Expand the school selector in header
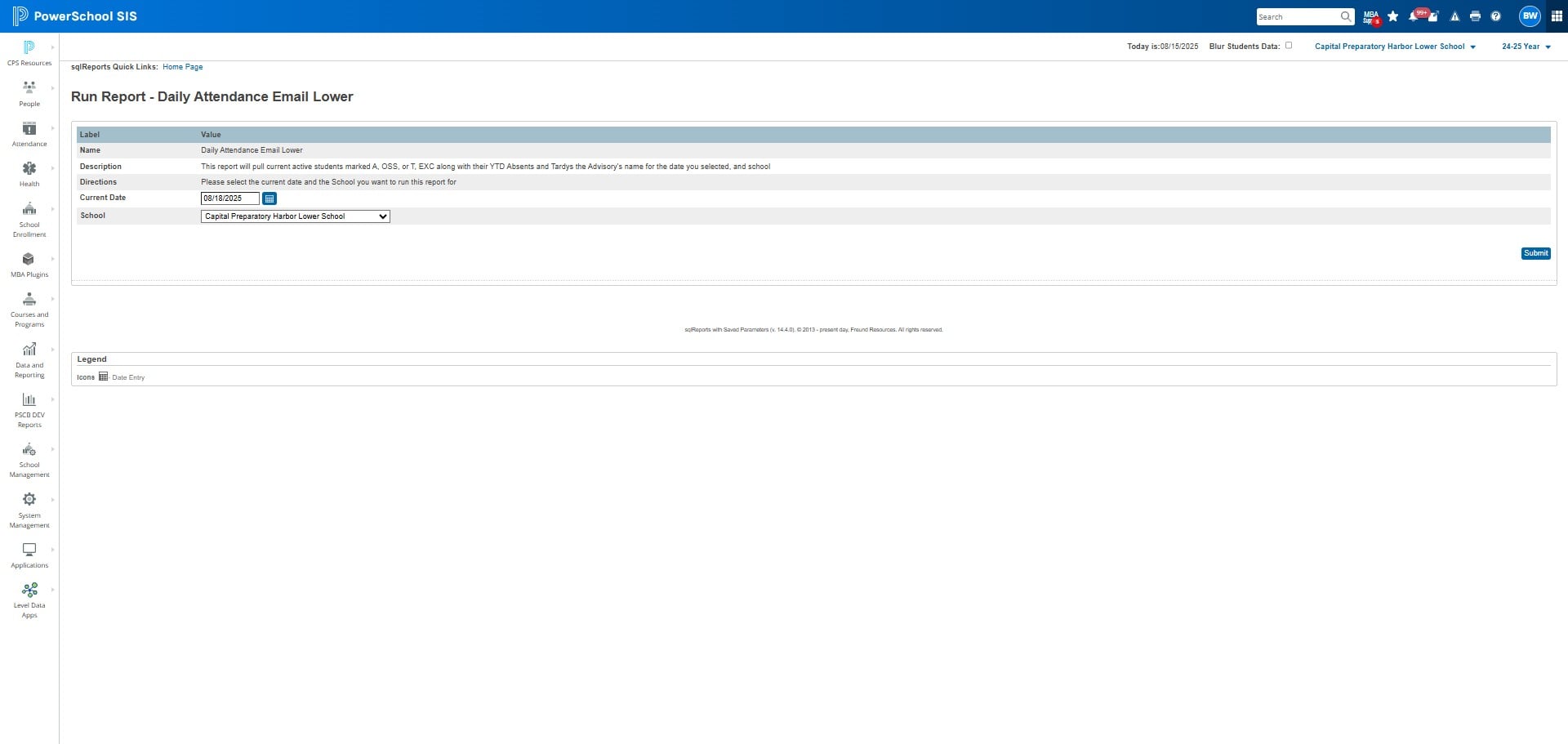Image resolution: width=1568 pixels, height=744 pixels. tap(1395, 47)
